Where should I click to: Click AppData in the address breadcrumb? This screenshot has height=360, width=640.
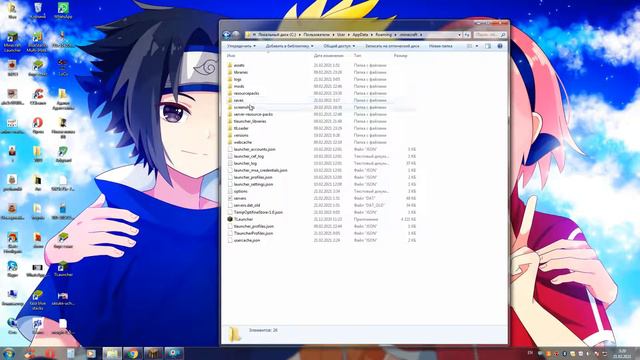(360, 35)
